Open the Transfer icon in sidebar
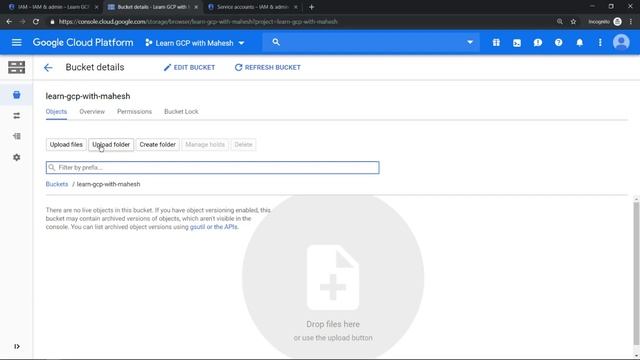The image size is (640, 360). click(16, 116)
